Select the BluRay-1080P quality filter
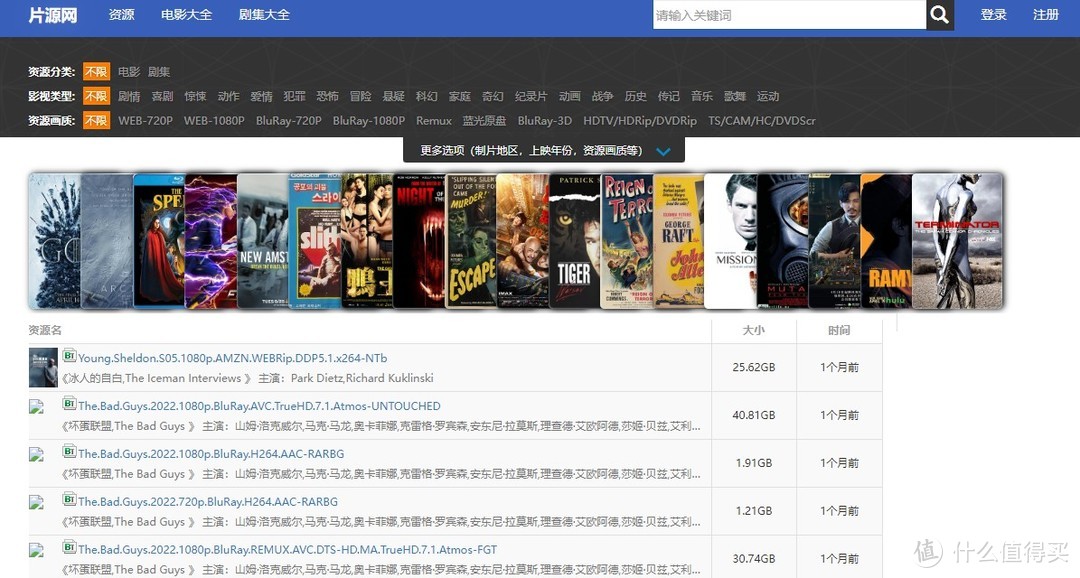 [369, 120]
